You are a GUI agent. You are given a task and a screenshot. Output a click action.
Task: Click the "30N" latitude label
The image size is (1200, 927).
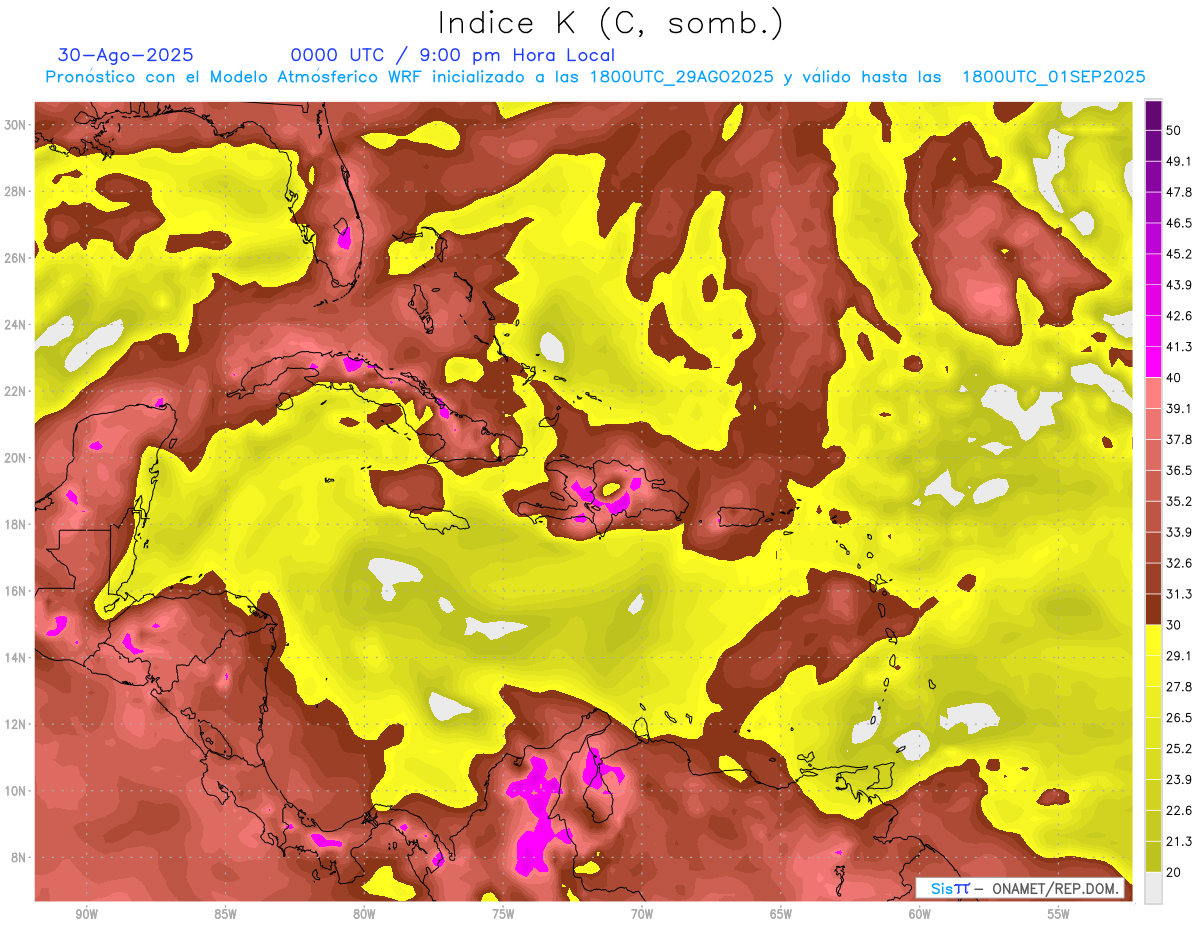15,125
